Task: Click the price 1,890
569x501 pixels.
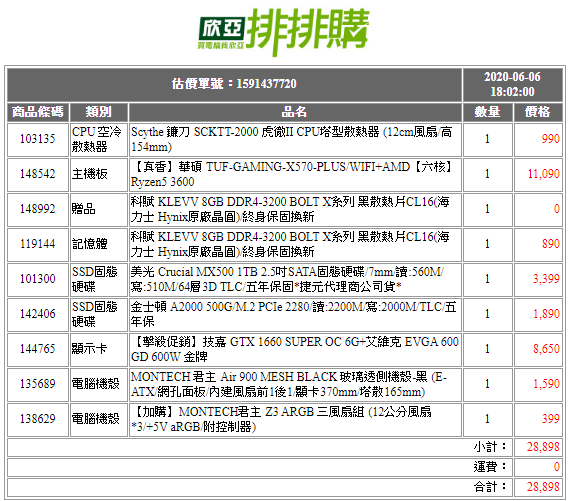Action: click(546, 314)
